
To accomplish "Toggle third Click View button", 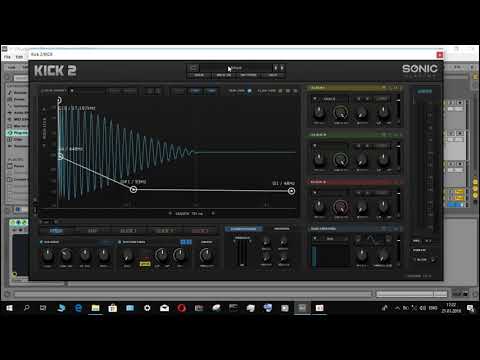I will [x=295, y=91].
